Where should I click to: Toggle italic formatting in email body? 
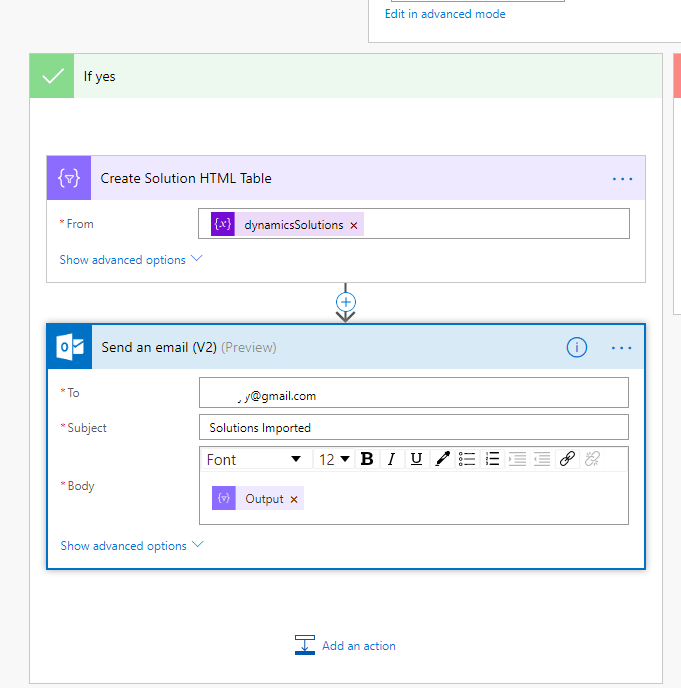point(391,459)
